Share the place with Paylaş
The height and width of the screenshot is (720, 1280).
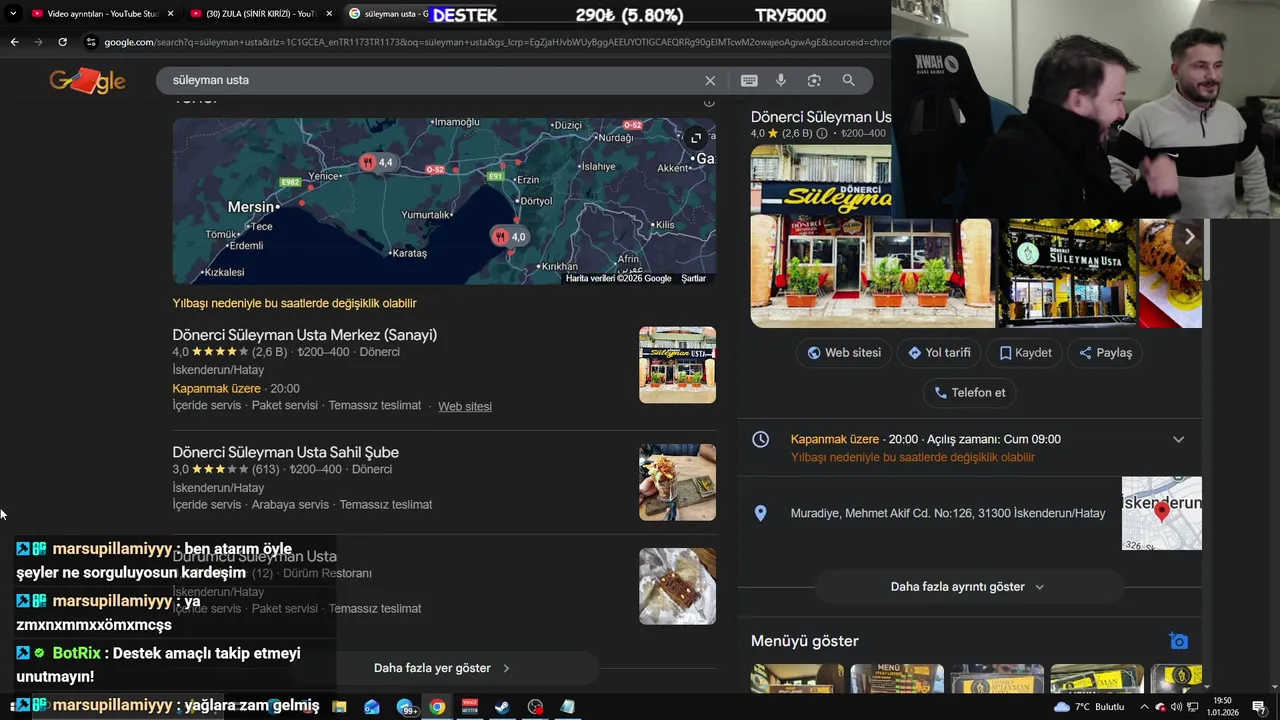coord(1105,353)
